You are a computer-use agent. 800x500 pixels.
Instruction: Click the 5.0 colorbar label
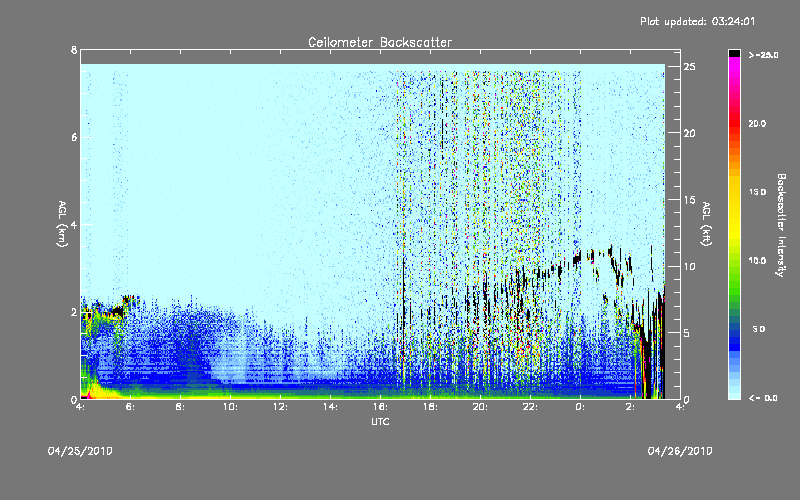pyautogui.click(x=759, y=329)
